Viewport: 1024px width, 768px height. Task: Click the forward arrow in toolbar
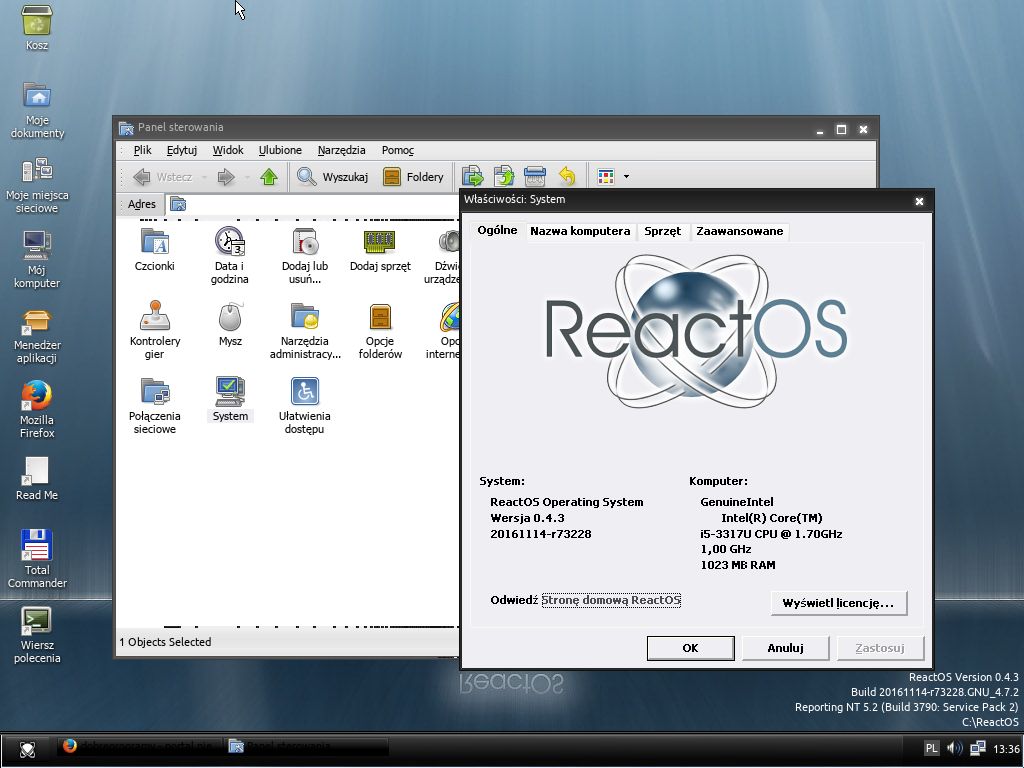click(226, 177)
